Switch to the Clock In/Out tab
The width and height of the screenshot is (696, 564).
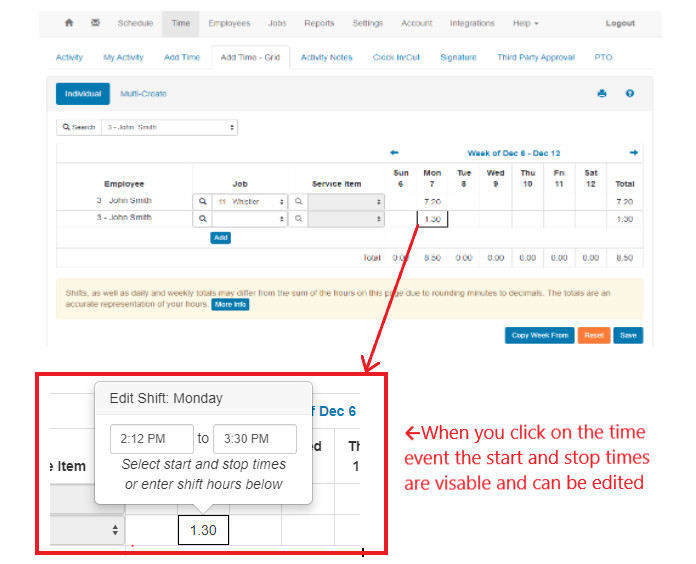(x=396, y=57)
